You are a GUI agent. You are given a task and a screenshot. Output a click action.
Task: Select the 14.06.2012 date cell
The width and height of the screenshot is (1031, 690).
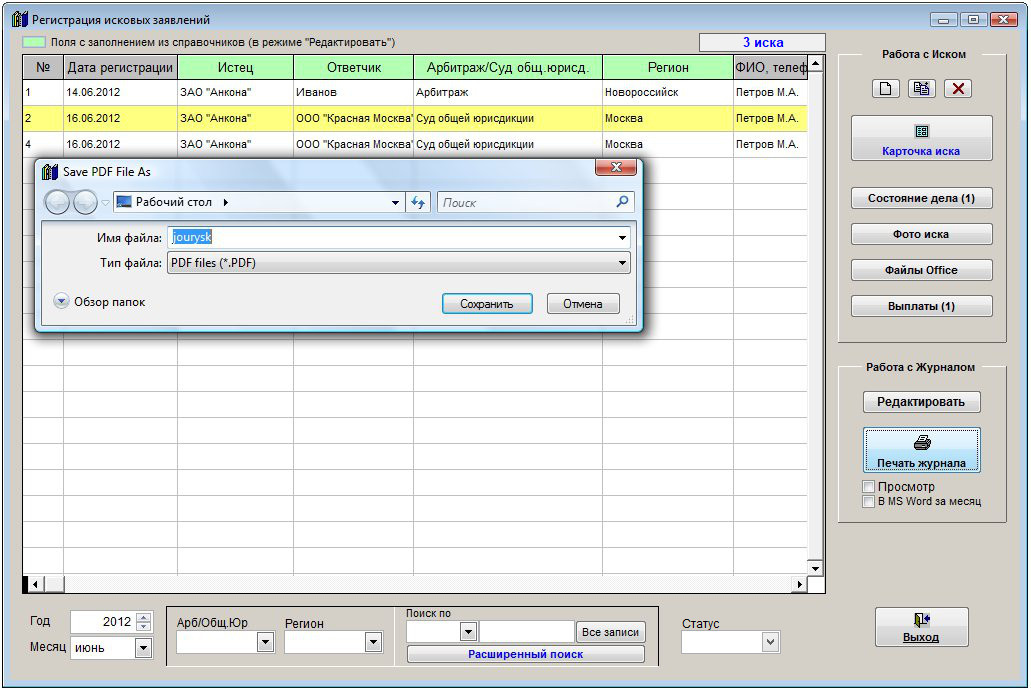120,93
